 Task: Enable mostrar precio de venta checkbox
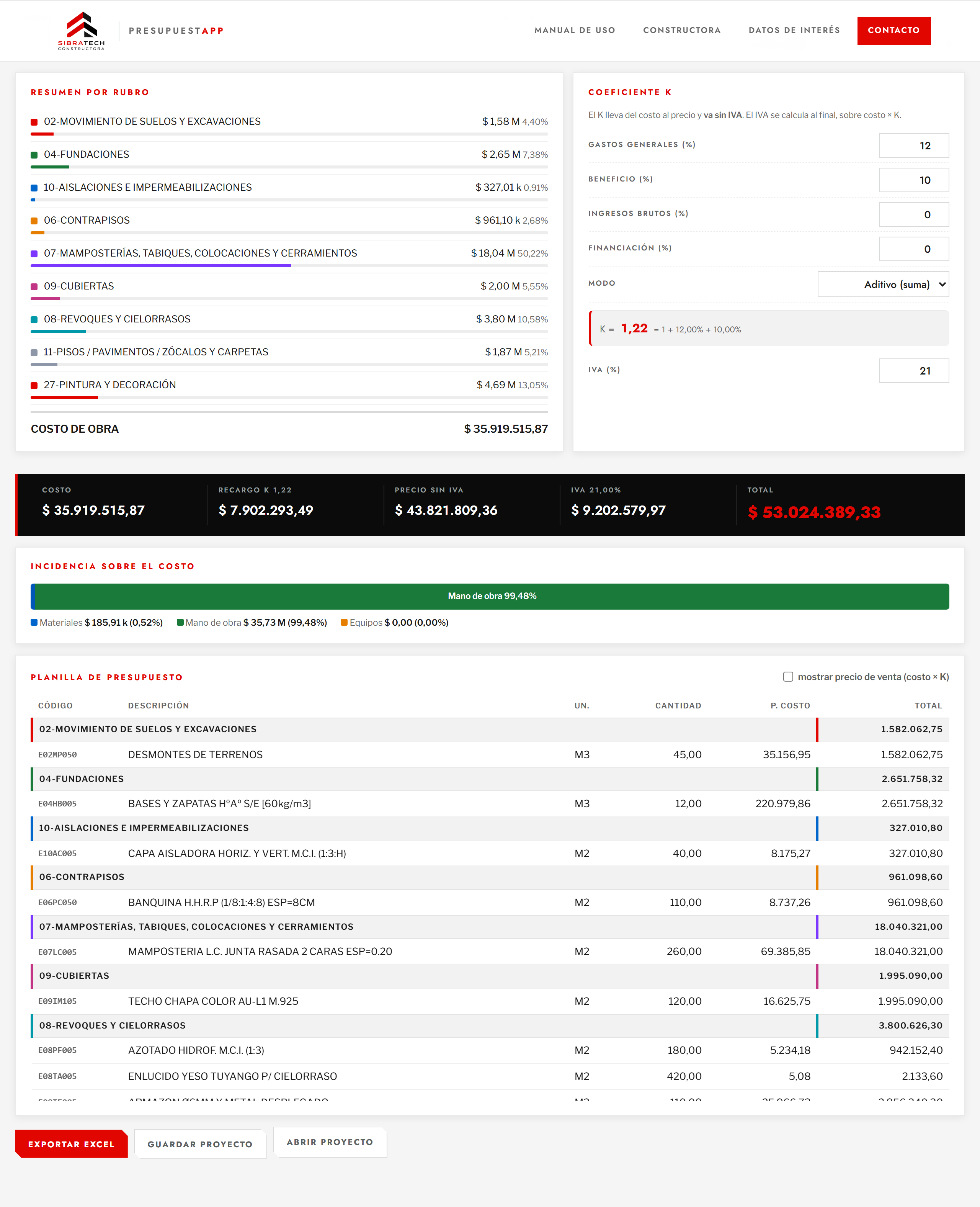788,677
